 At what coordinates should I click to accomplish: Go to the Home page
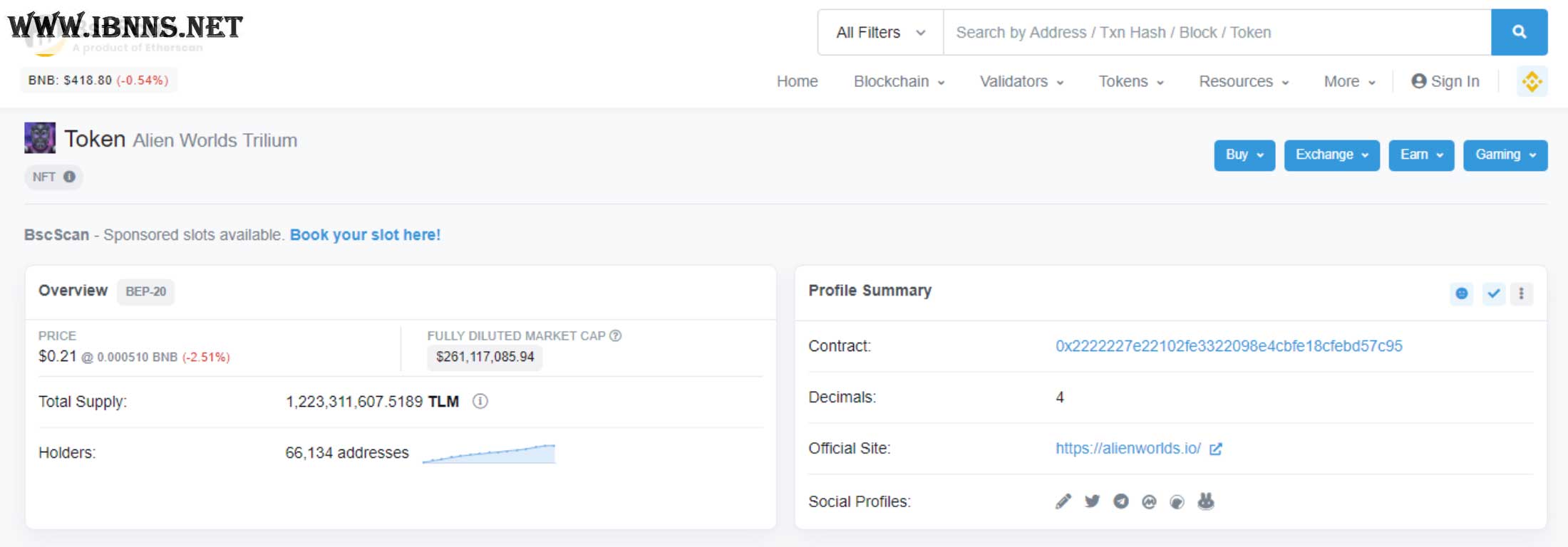798,81
